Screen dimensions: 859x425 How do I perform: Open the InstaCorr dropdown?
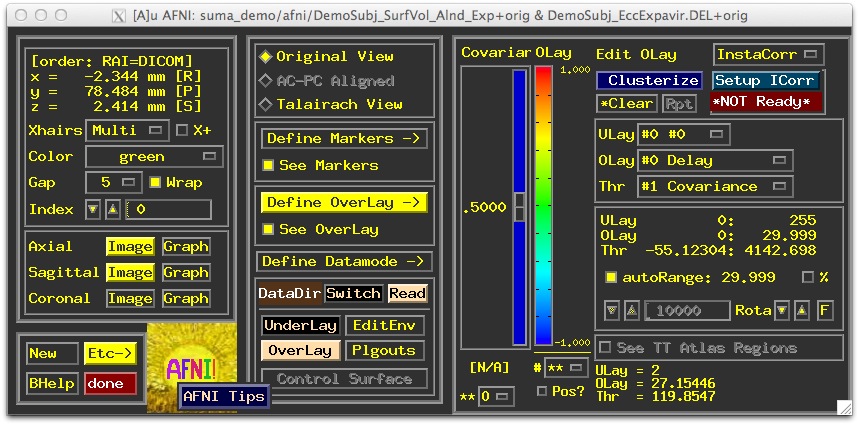[769, 55]
